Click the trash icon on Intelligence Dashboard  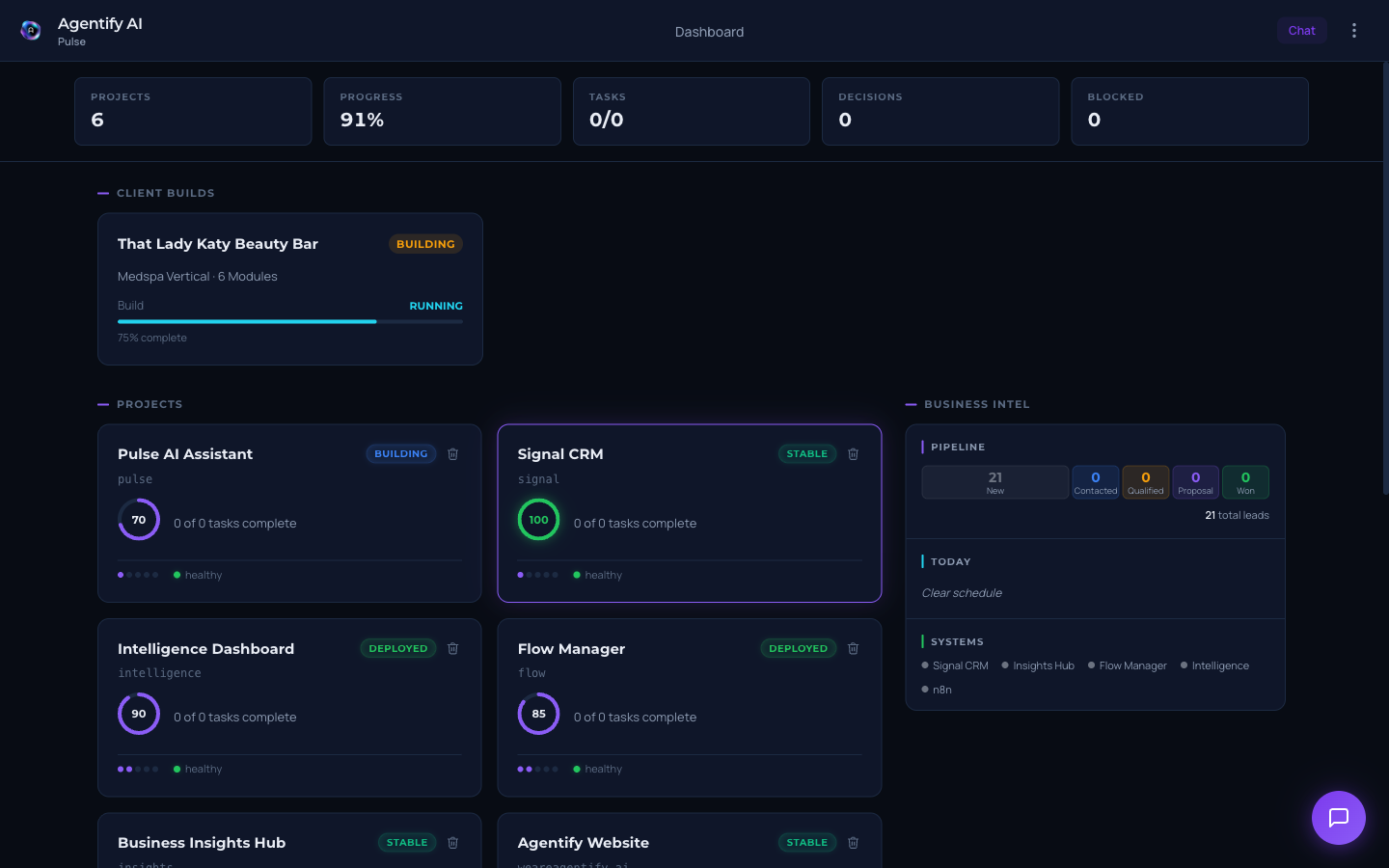coord(452,648)
